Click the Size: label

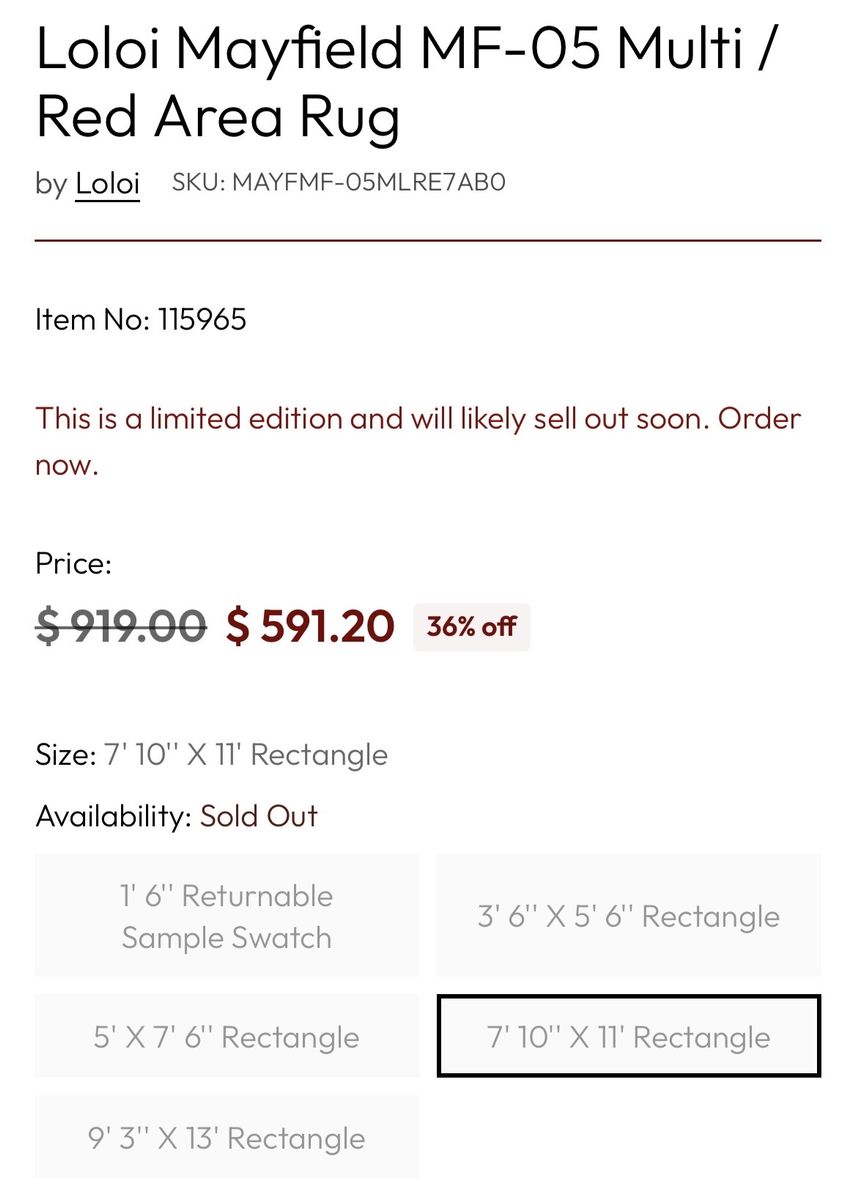[65, 755]
